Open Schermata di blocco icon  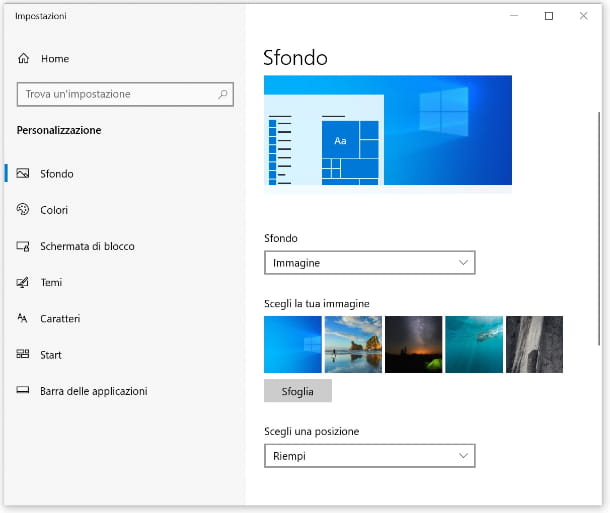(23, 246)
